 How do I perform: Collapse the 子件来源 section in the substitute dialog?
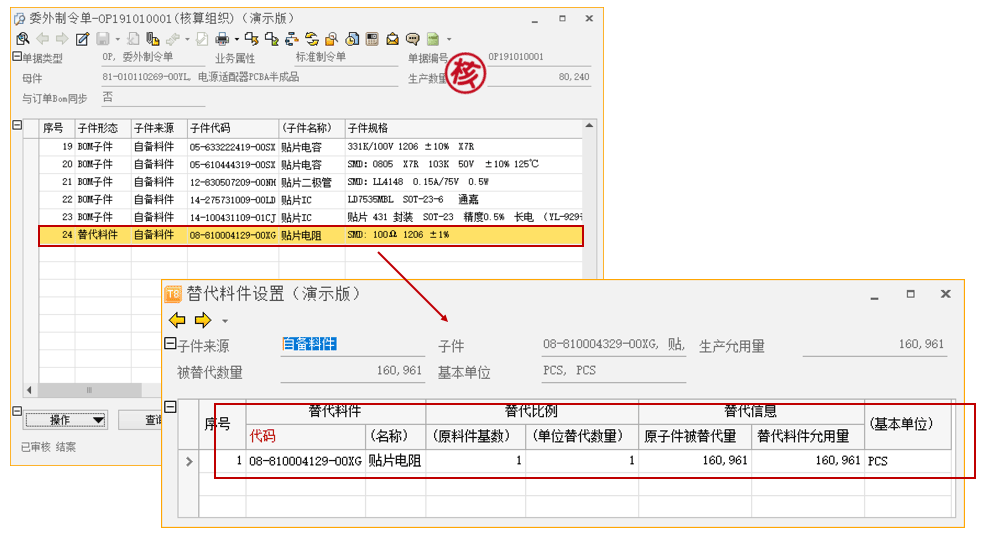(x=169, y=344)
